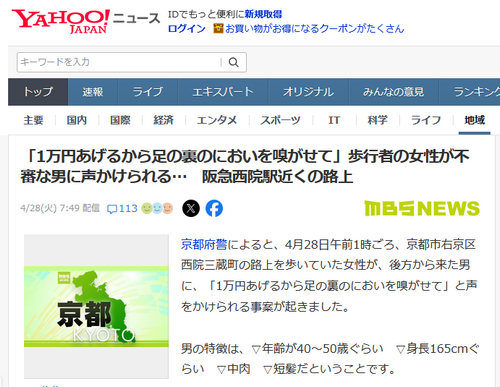Click the Yahoo! JAPAN logo
The height and width of the screenshot is (387, 500).
pos(61,21)
